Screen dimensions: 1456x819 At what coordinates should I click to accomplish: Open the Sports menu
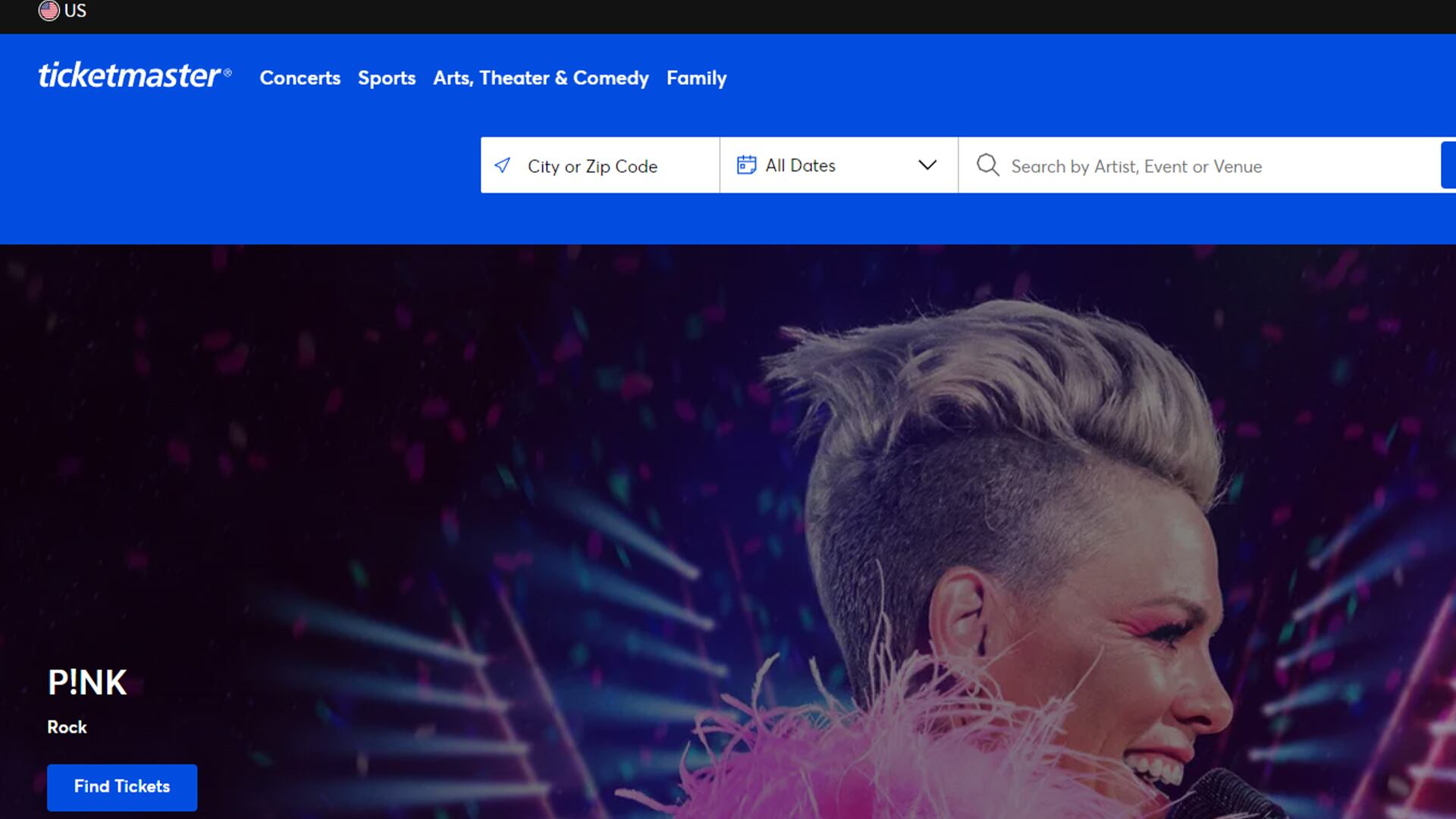(x=386, y=78)
